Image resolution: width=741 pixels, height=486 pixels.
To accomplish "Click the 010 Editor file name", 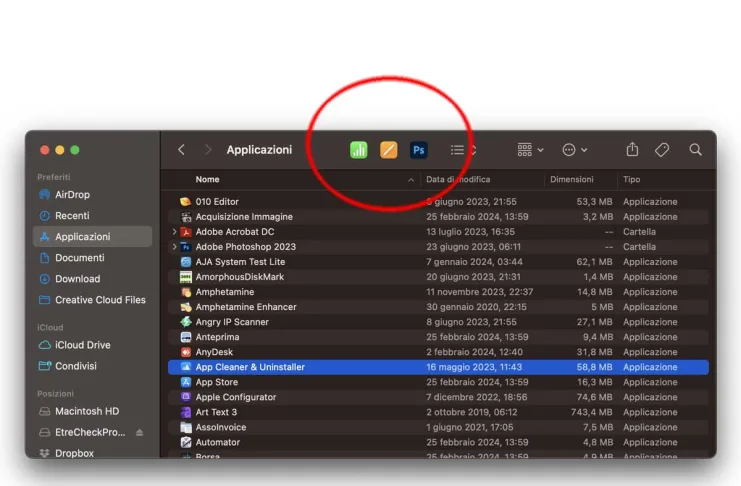I will [x=217, y=201].
